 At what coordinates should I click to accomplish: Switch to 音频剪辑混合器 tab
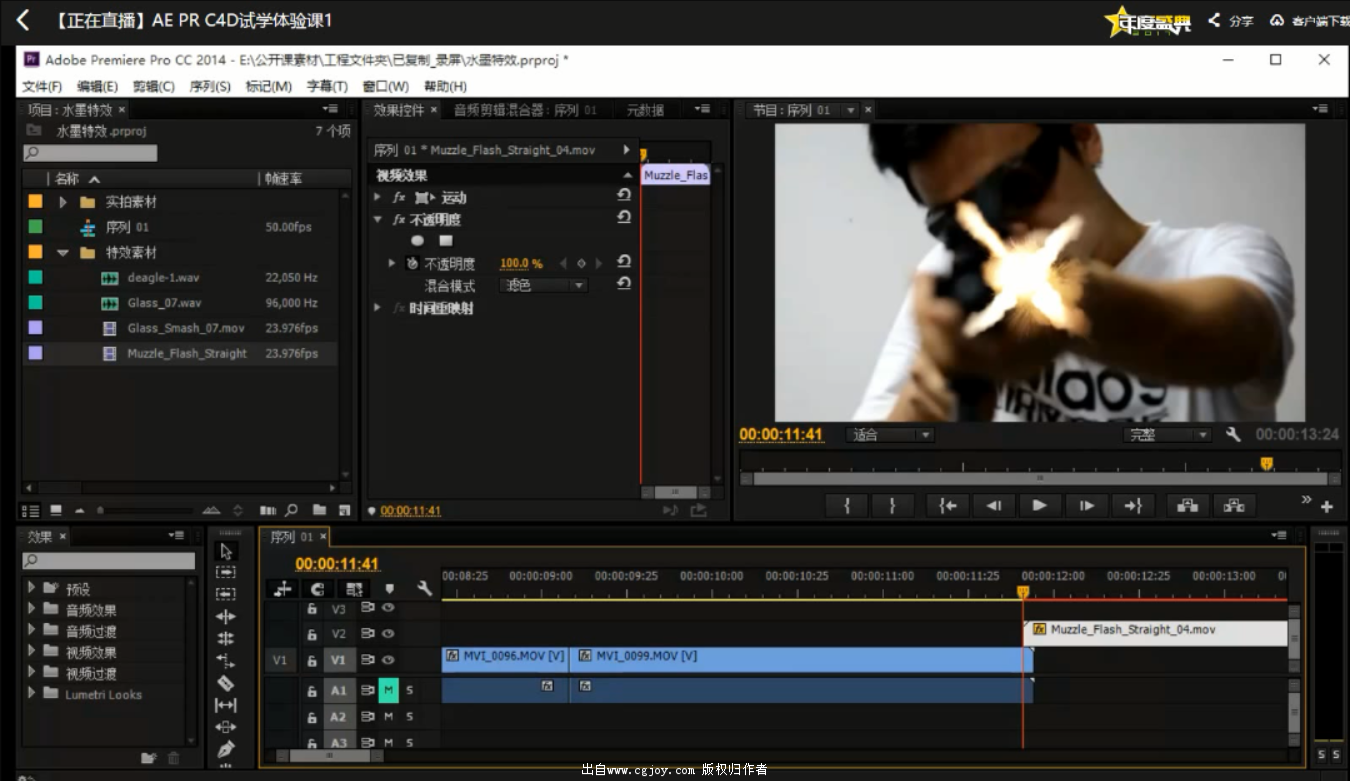[525, 110]
